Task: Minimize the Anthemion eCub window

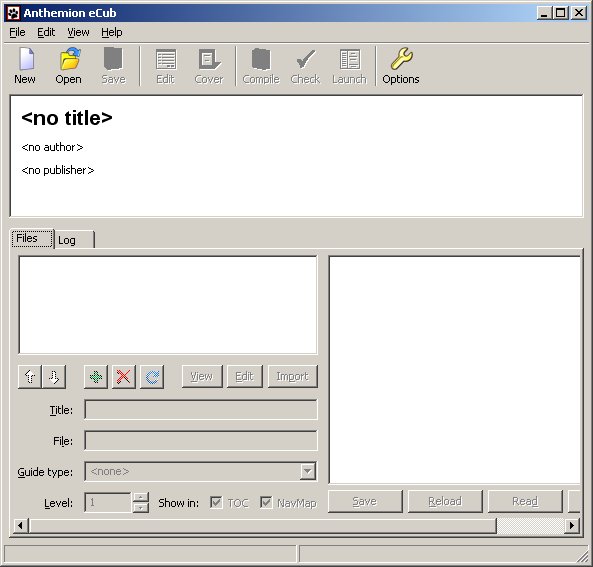Action: (545, 13)
